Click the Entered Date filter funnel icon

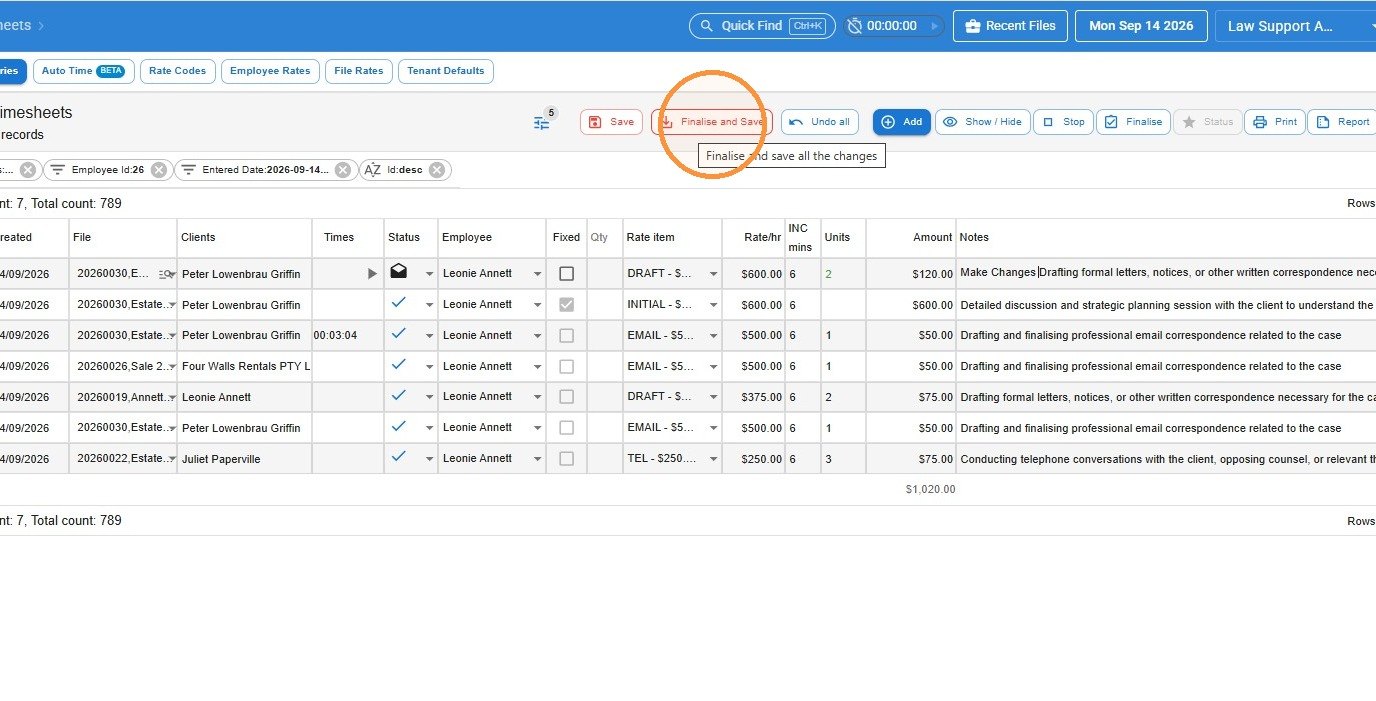[188, 170]
